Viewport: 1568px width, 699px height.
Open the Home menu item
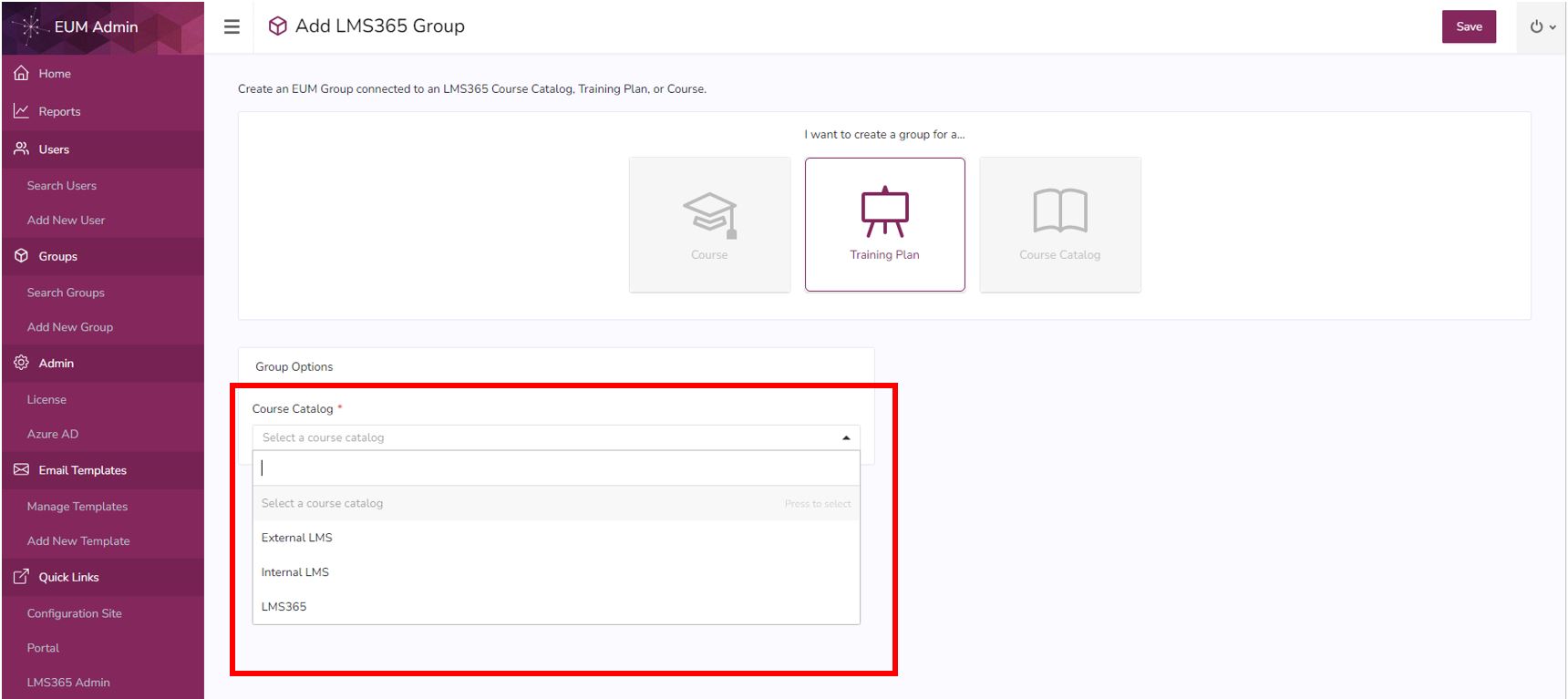55,74
